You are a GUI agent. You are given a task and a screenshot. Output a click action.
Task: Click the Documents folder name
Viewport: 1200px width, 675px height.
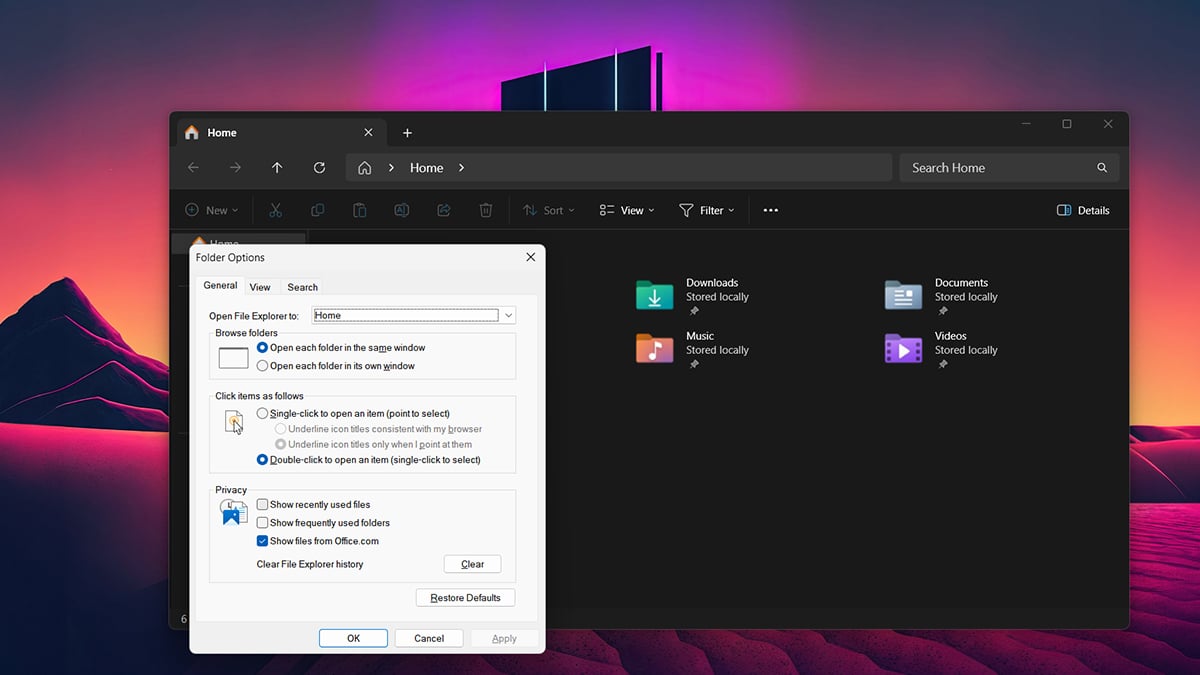[961, 283]
